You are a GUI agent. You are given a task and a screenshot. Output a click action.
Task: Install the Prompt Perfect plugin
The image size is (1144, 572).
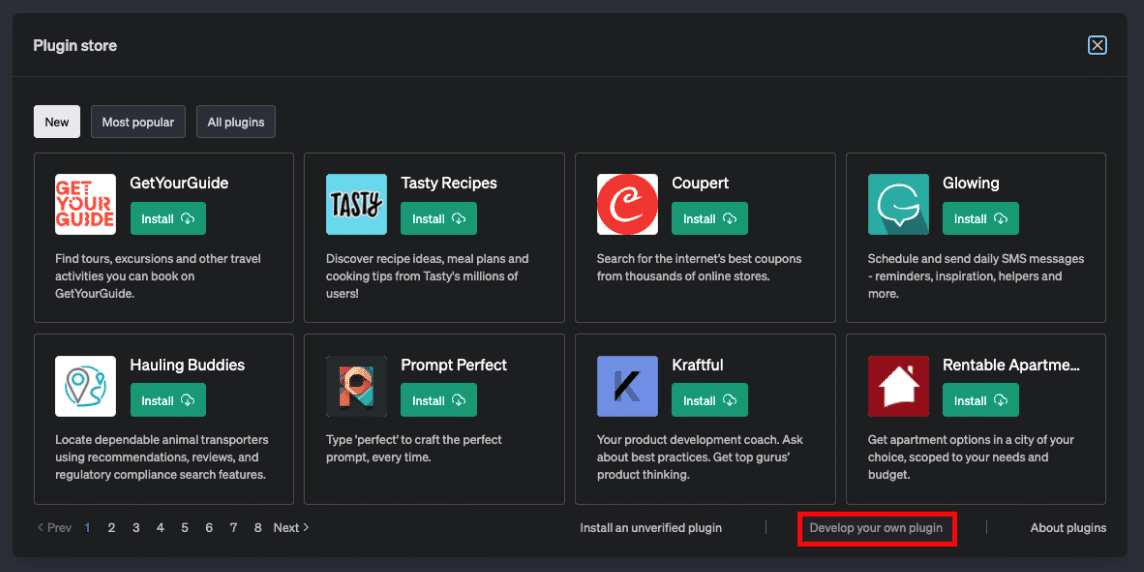(x=438, y=401)
